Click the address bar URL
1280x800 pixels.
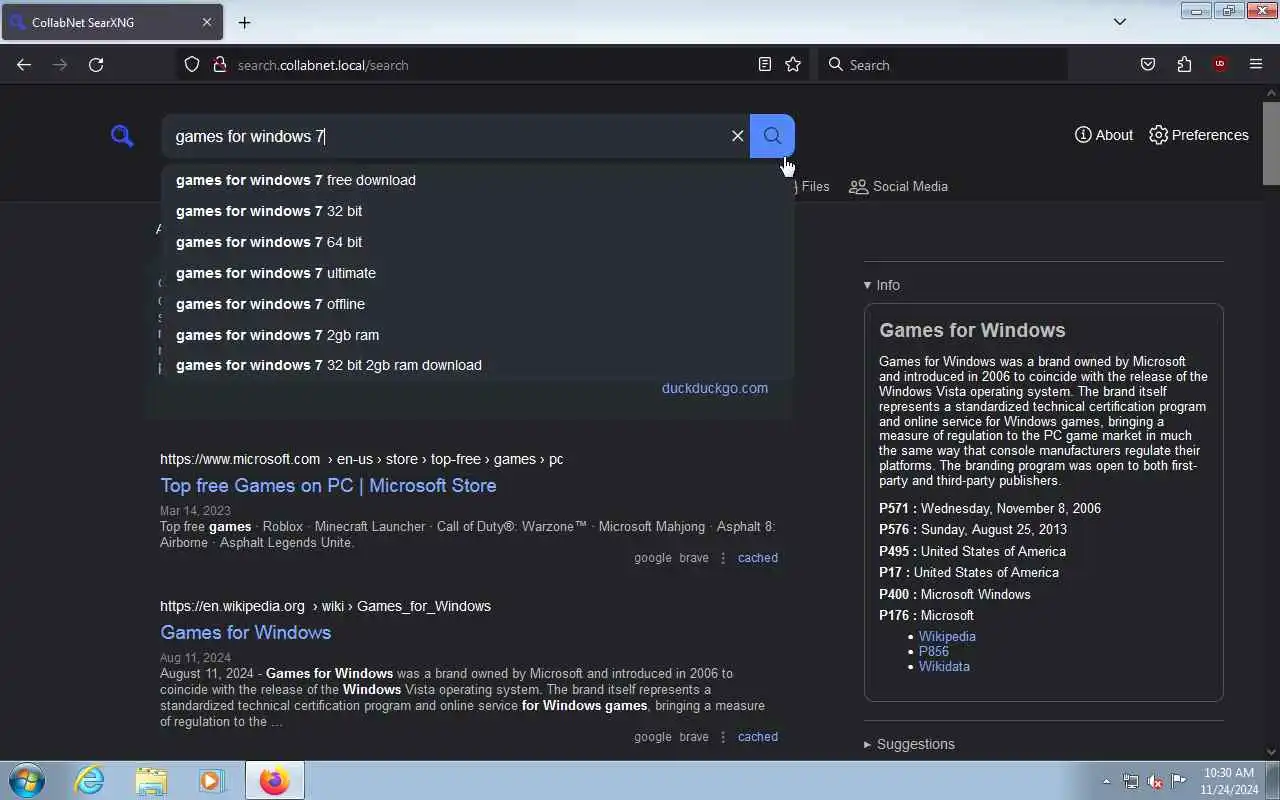323,65
